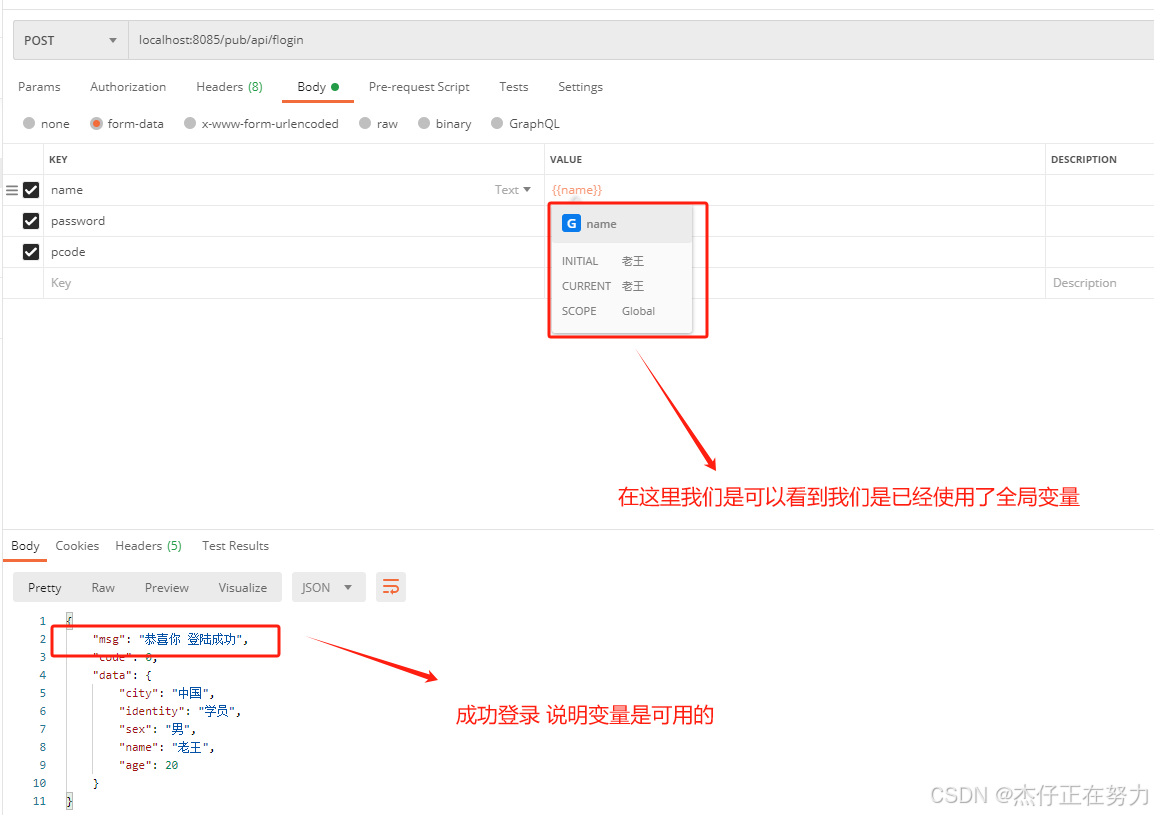This screenshot has height=815, width=1154.
Task: Uncheck the name row checkbox
Action: [31, 190]
